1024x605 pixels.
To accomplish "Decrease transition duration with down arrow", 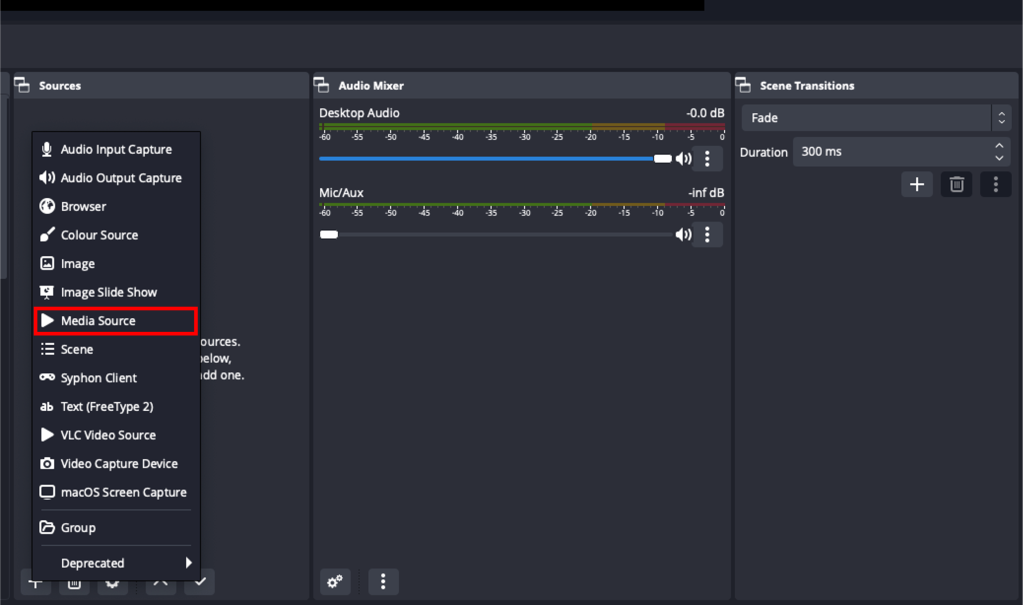I will point(999,158).
